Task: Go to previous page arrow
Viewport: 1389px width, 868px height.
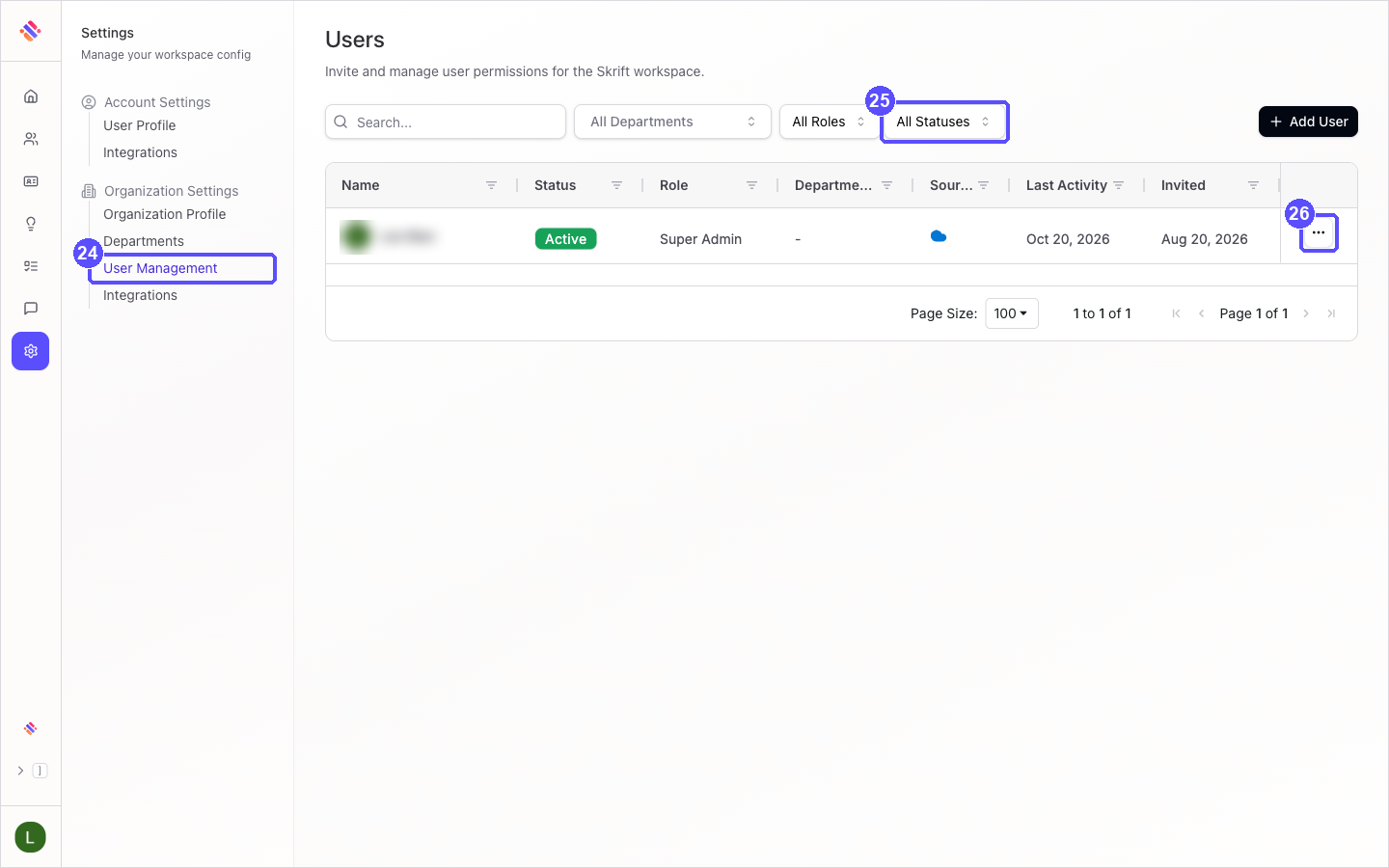Action: pyautogui.click(x=1201, y=313)
